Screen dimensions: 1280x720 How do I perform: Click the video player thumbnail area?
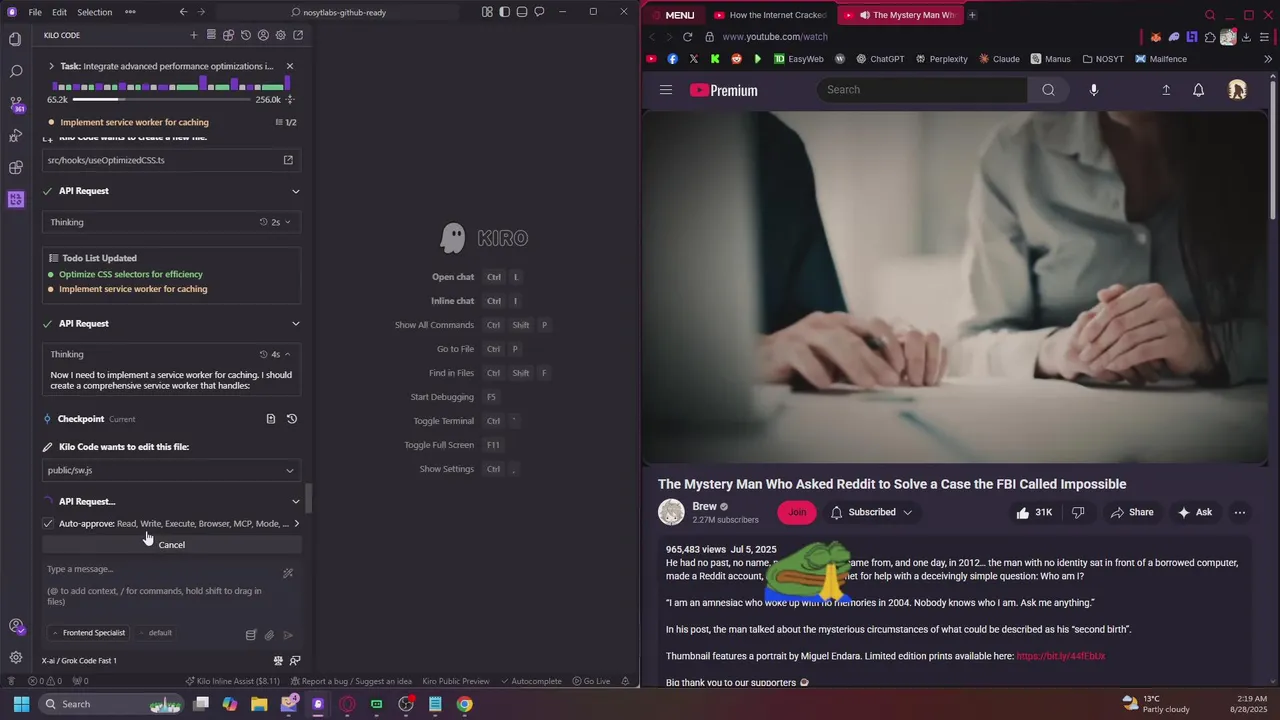pyautogui.click(x=954, y=287)
